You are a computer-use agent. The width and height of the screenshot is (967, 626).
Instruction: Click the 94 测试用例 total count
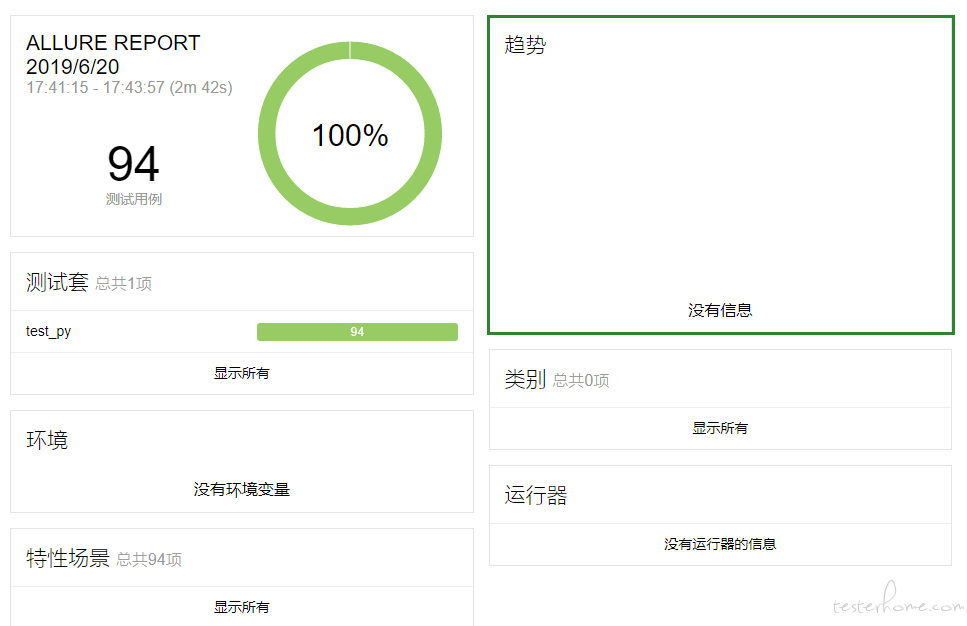[x=133, y=173]
